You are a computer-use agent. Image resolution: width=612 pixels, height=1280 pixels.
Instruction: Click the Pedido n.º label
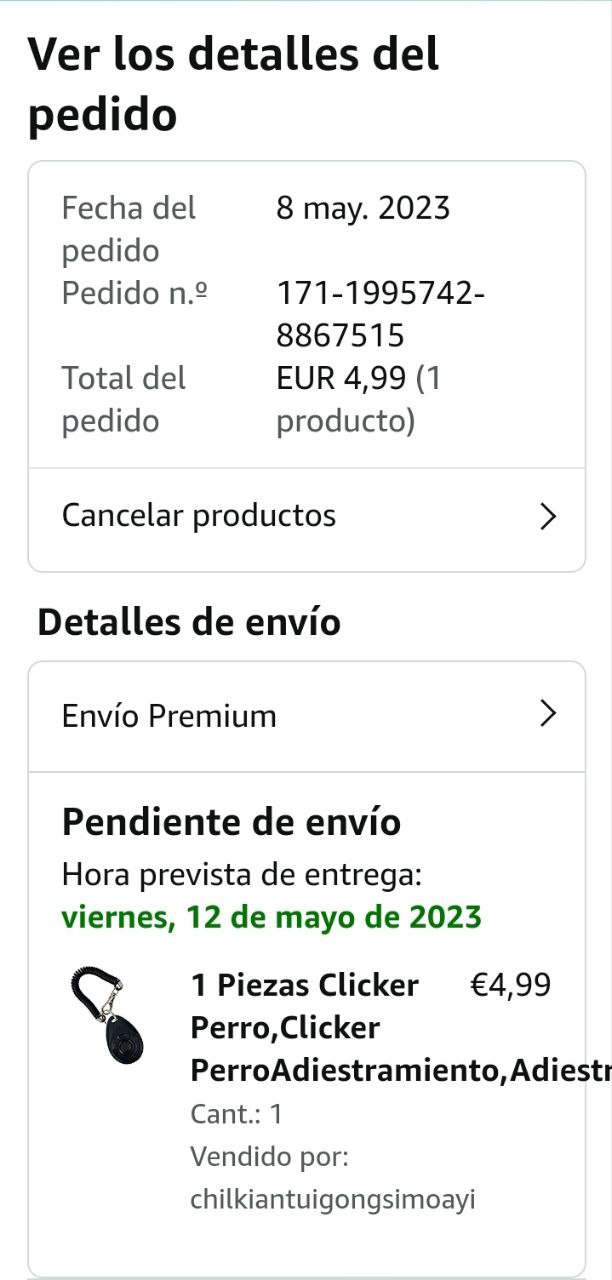[135, 294]
